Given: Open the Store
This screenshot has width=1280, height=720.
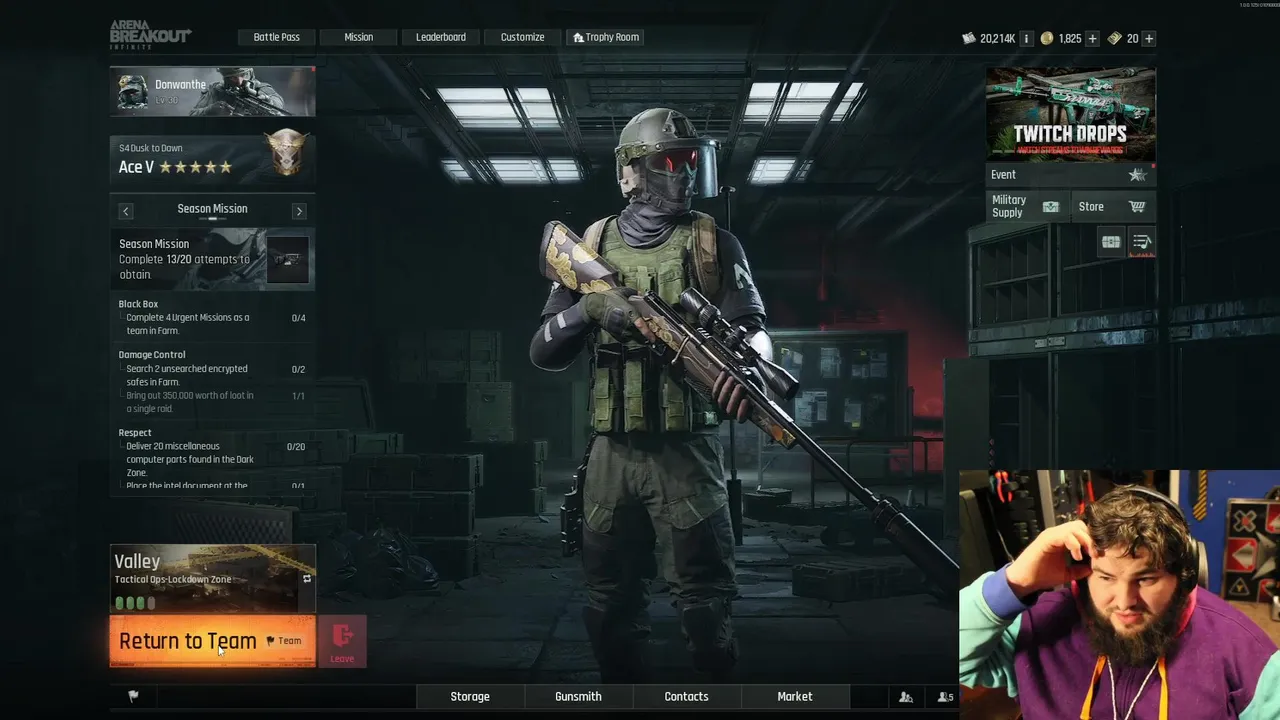Looking at the screenshot, I should [1112, 207].
